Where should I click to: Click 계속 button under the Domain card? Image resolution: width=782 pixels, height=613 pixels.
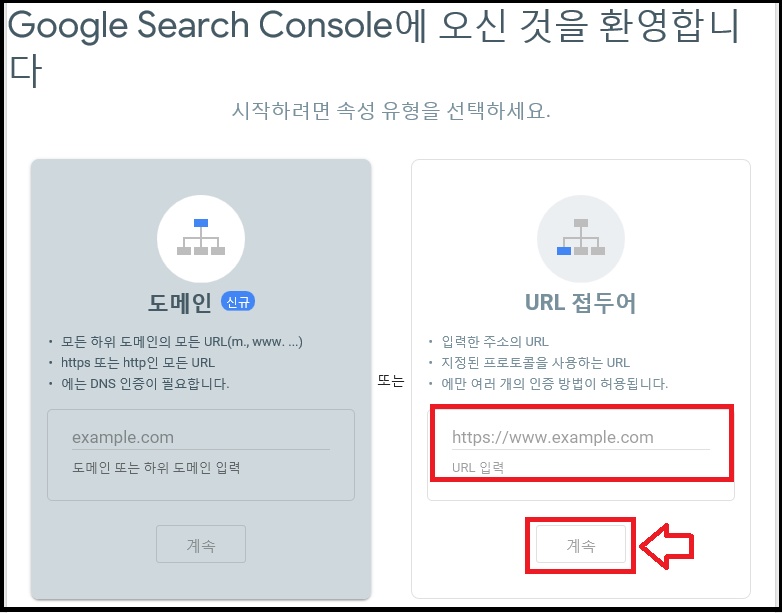[201, 544]
